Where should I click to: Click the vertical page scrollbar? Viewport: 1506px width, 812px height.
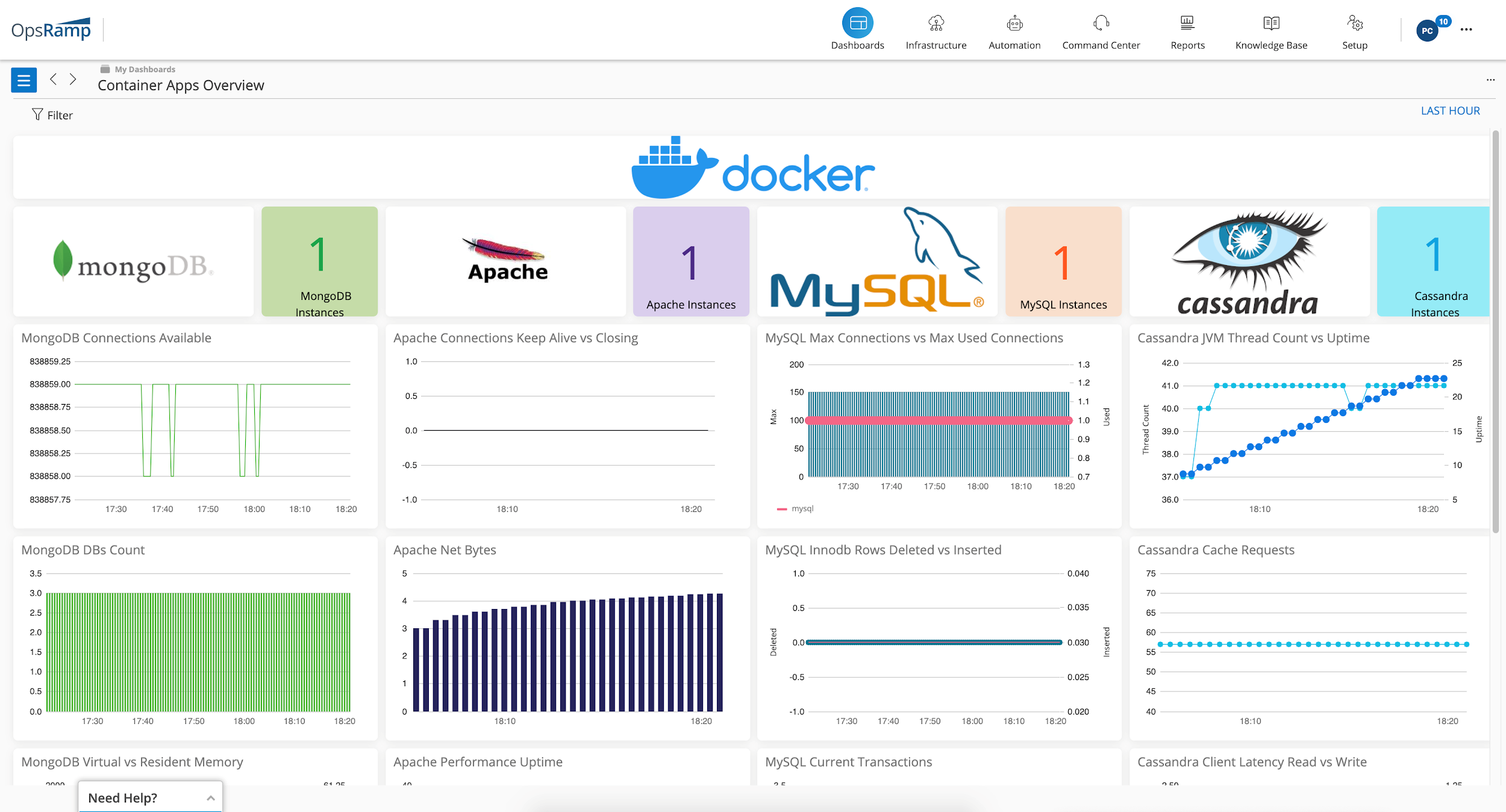1495,331
